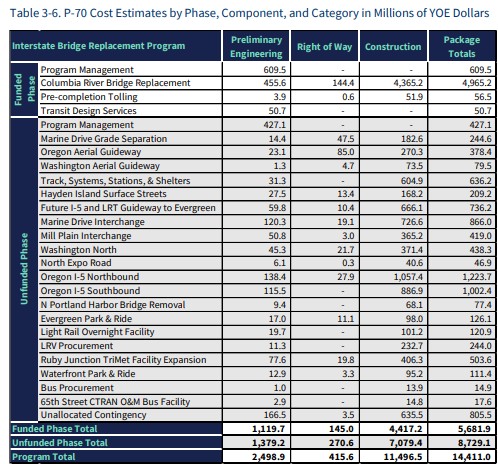Select the 'Bus Procurement' row label
This screenshot has height=464, width=498.
pos(77,388)
